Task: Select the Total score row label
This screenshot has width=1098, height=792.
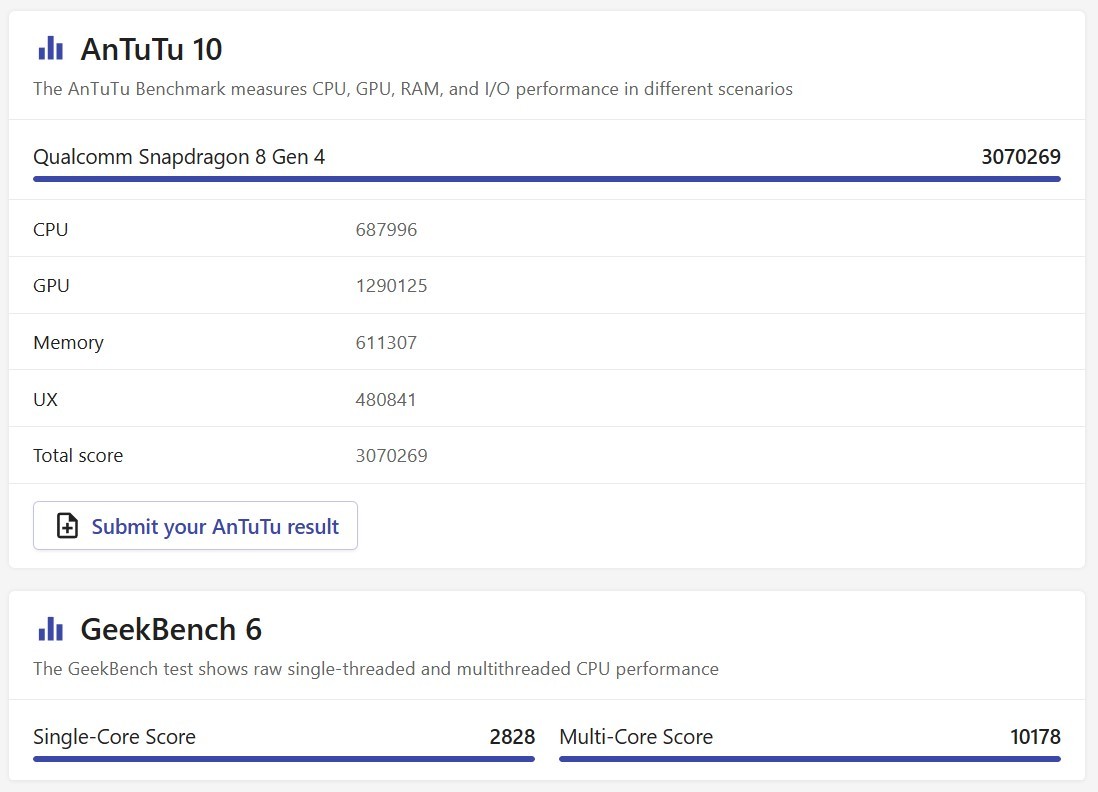Action: (78, 455)
